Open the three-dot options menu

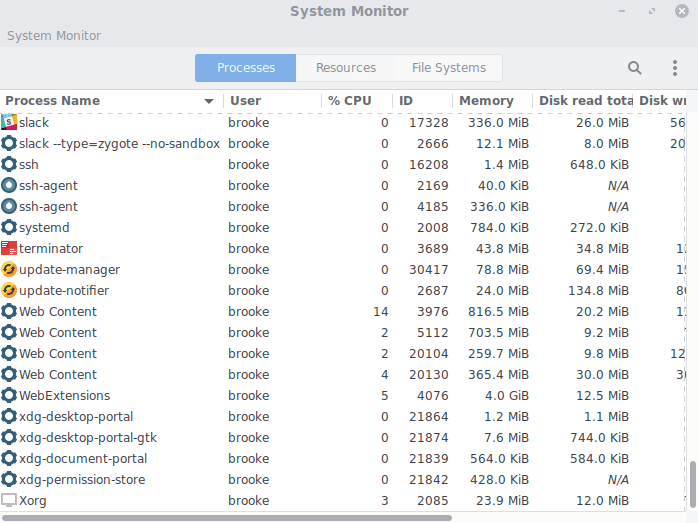coord(675,68)
